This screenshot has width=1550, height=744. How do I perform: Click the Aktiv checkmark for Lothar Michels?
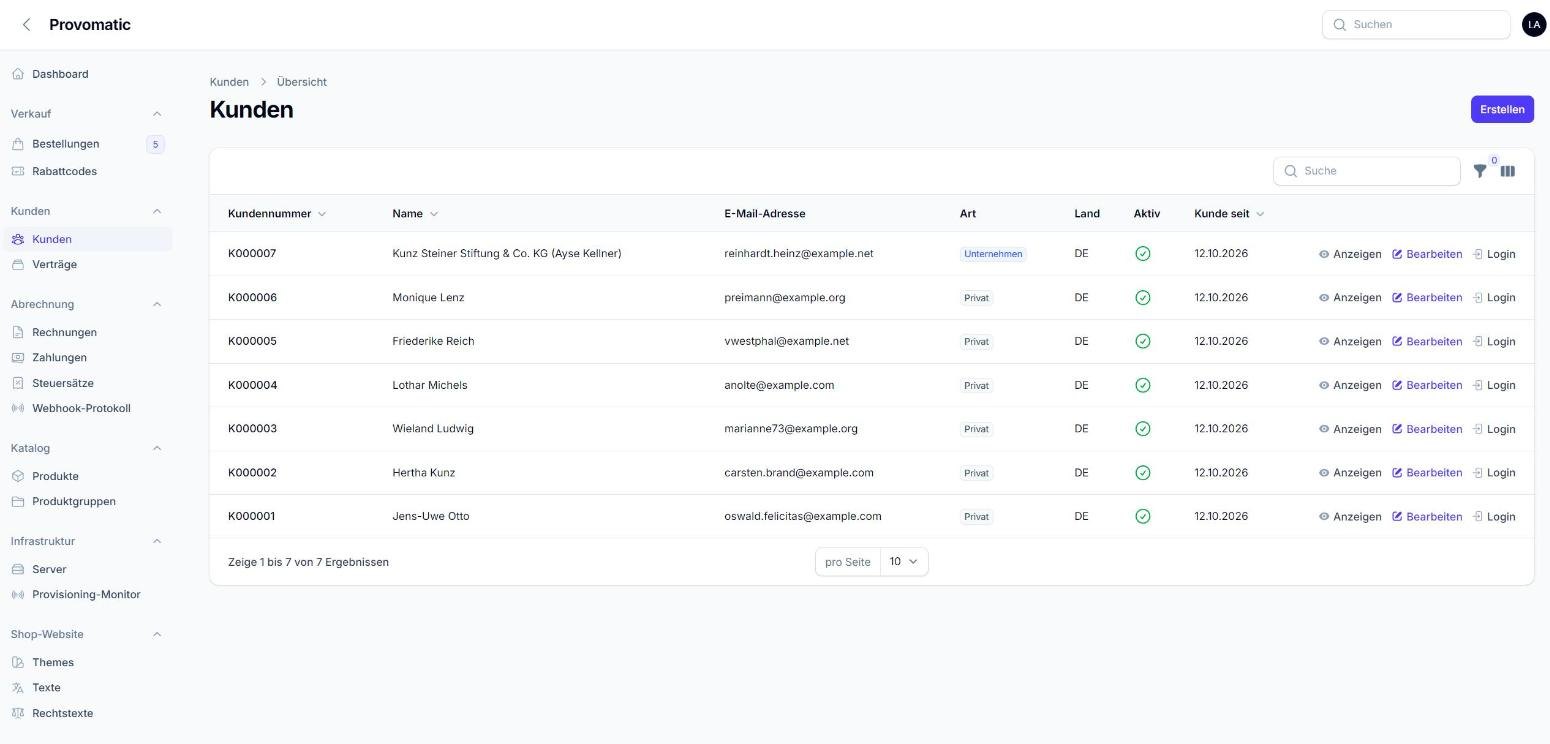coord(1143,385)
